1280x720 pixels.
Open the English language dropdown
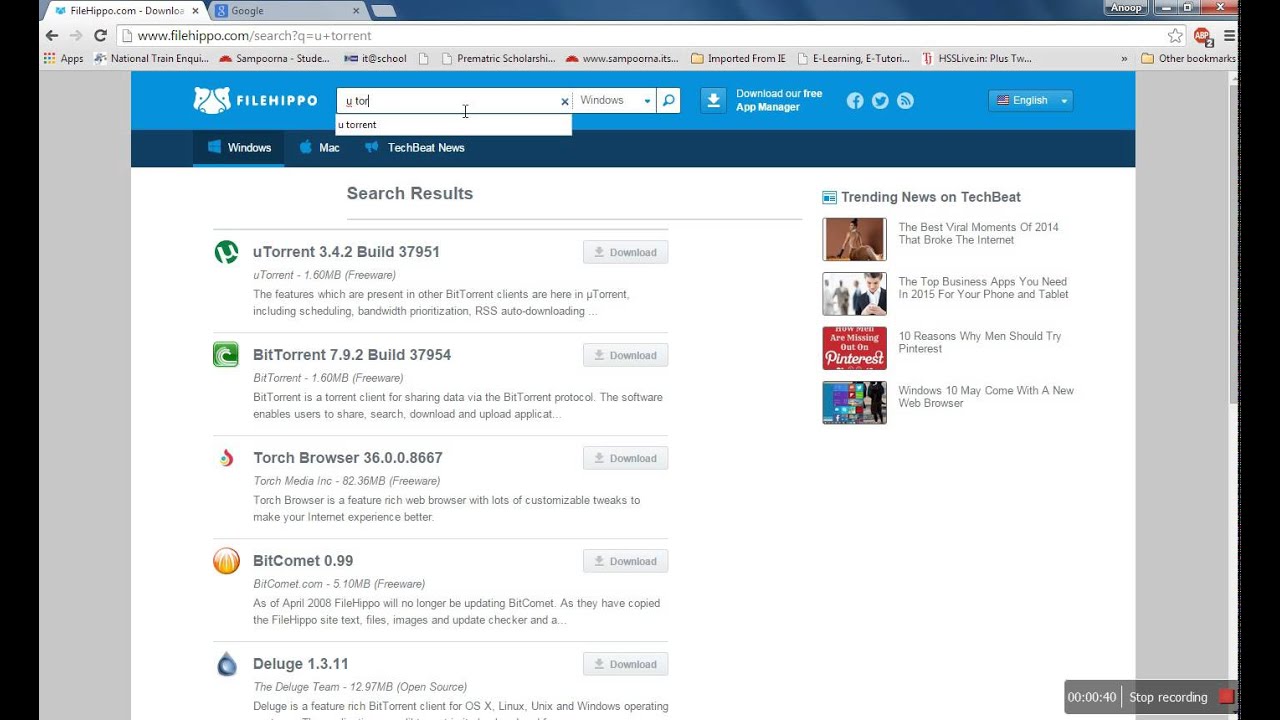tap(1030, 100)
